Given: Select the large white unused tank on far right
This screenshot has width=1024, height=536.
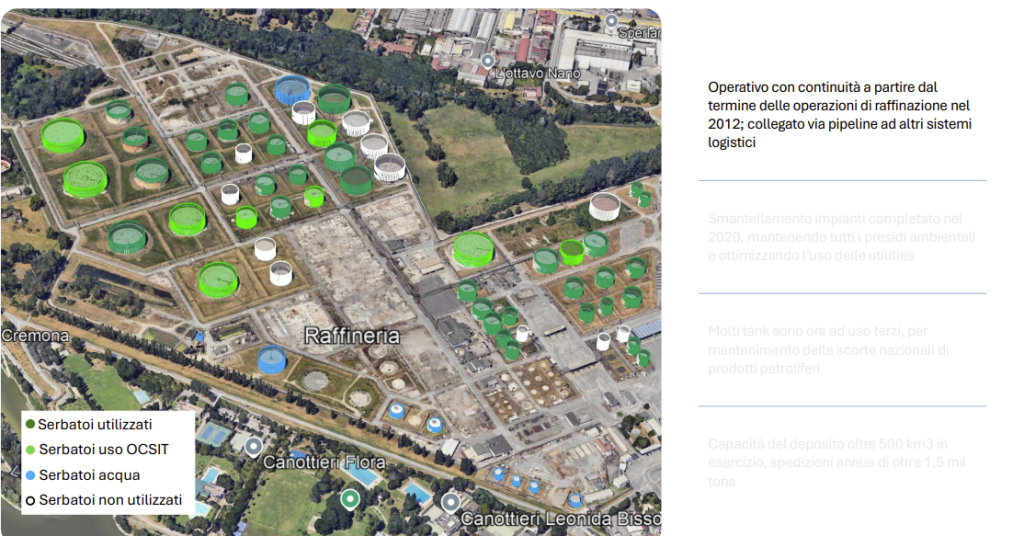Looking at the screenshot, I should (x=604, y=206).
